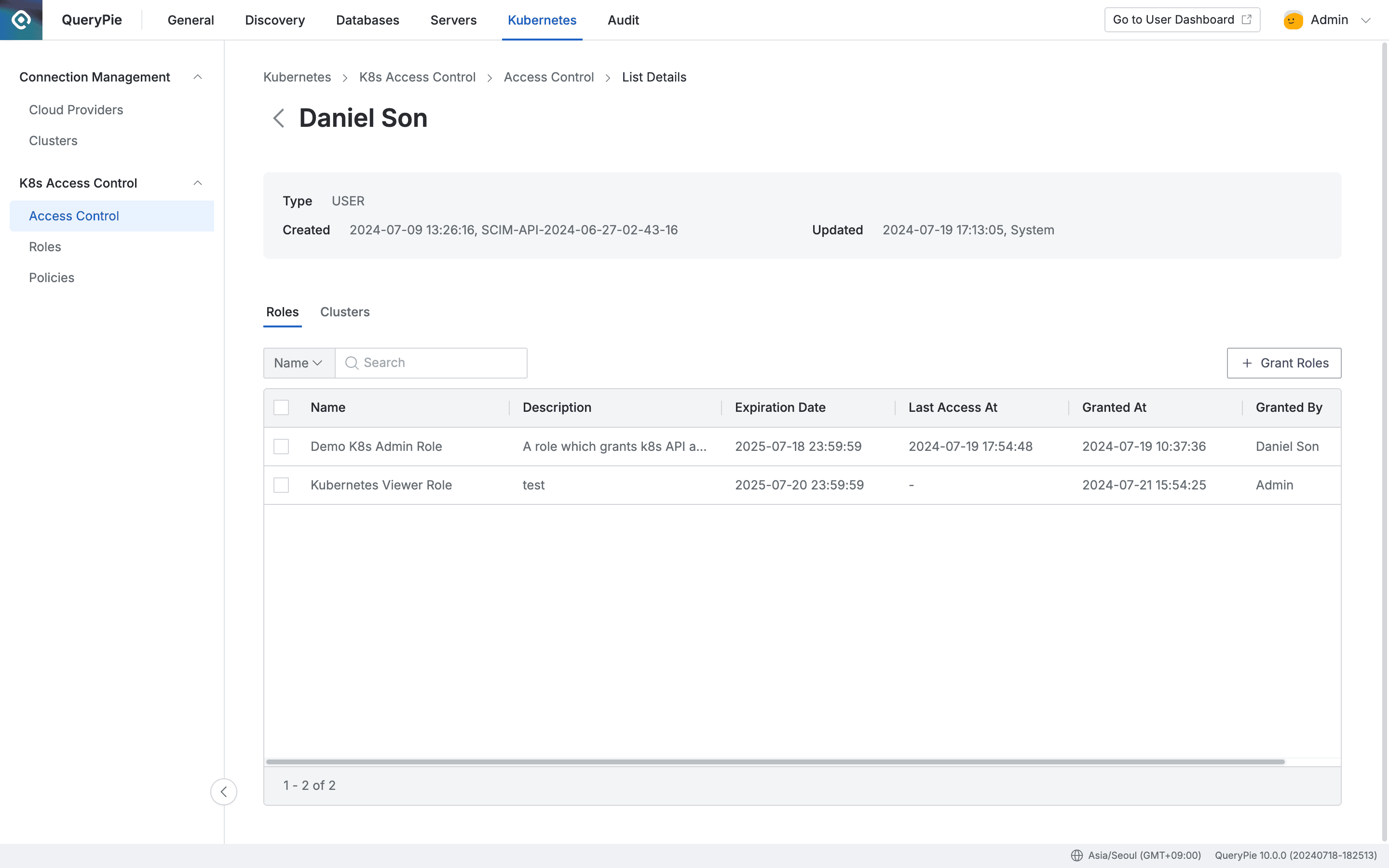Click the Grant Roles button
The width and height of the screenshot is (1389, 868).
pyautogui.click(x=1284, y=363)
